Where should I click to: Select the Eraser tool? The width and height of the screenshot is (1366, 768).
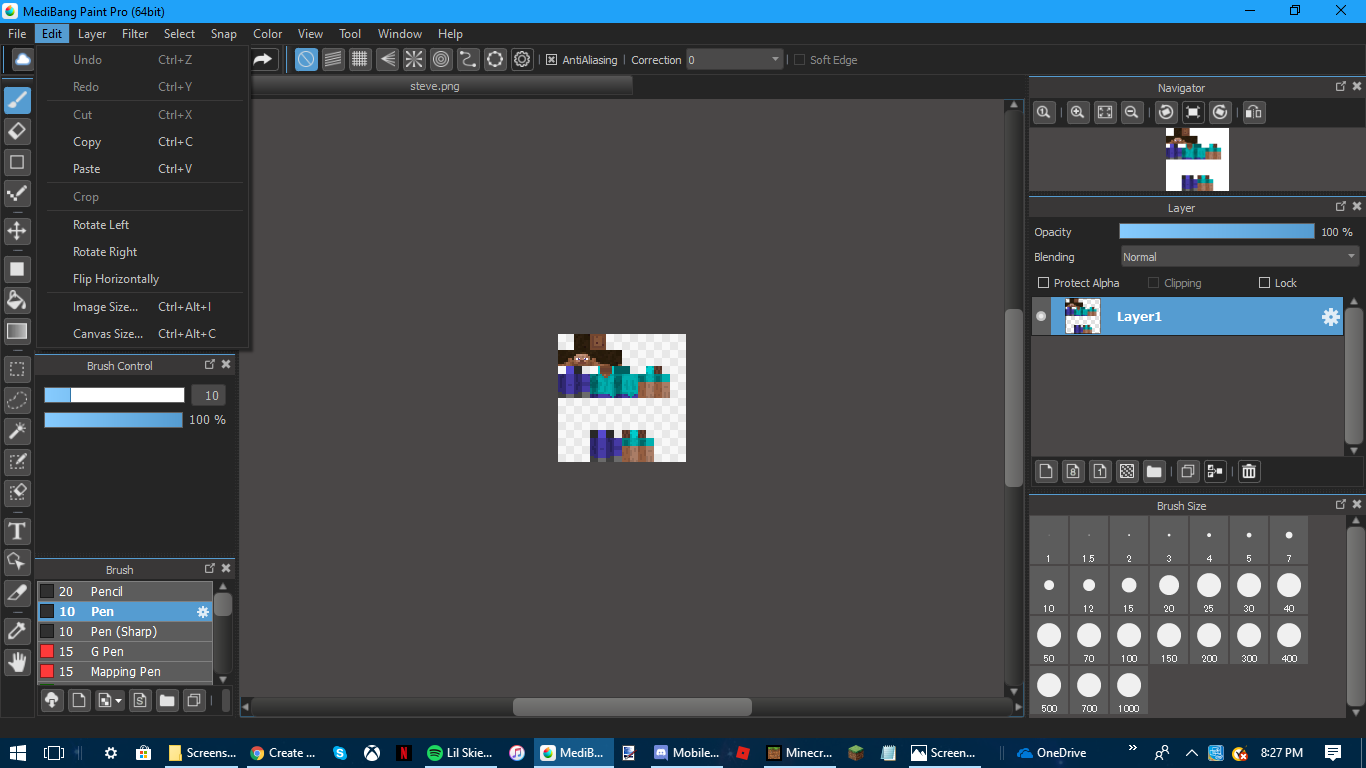pyautogui.click(x=17, y=131)
